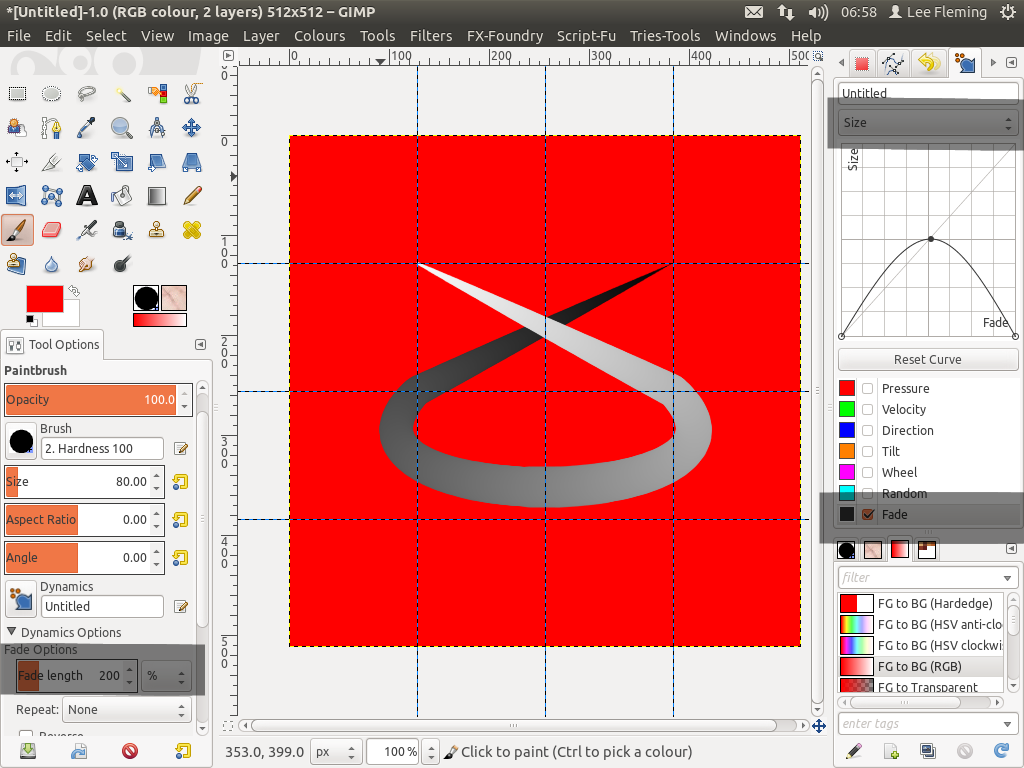Edit the Untitled dynamics

[181, 607]
